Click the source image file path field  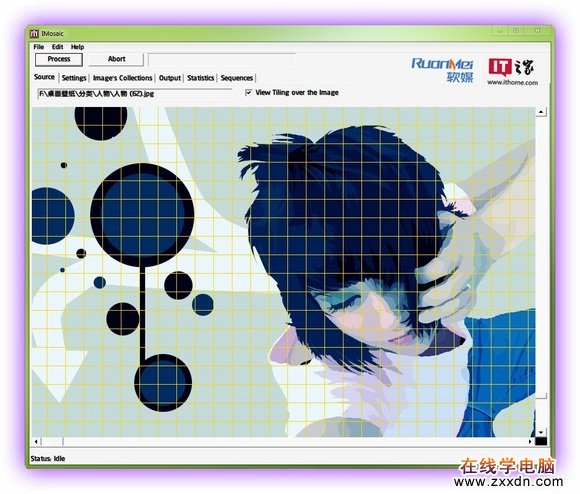point(135,94)
